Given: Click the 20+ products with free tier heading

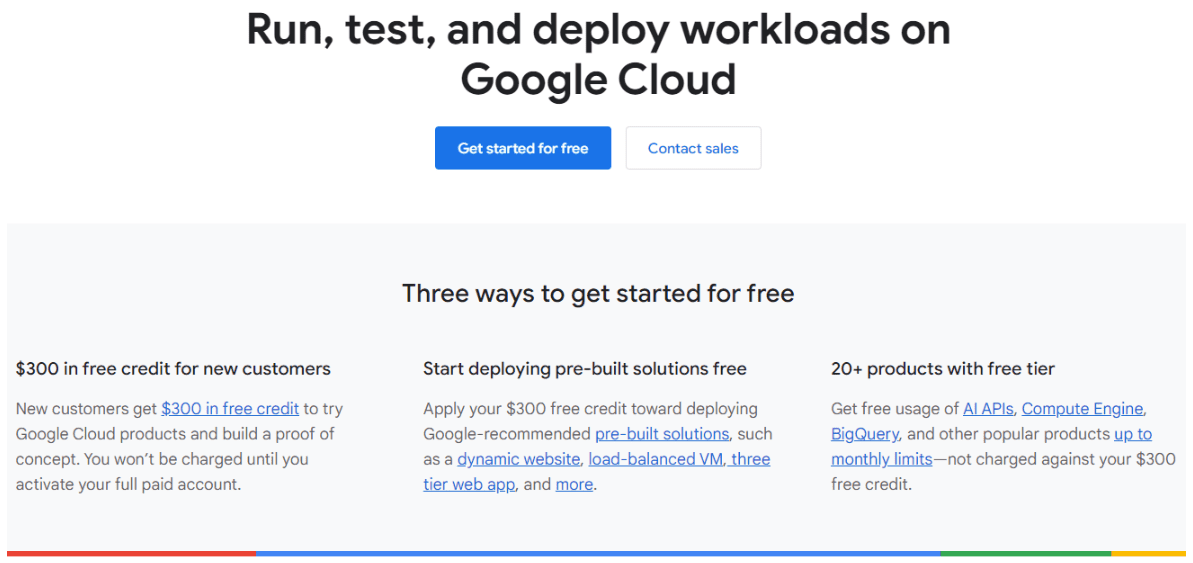Looking at the screenshot, I should point(943,369).
